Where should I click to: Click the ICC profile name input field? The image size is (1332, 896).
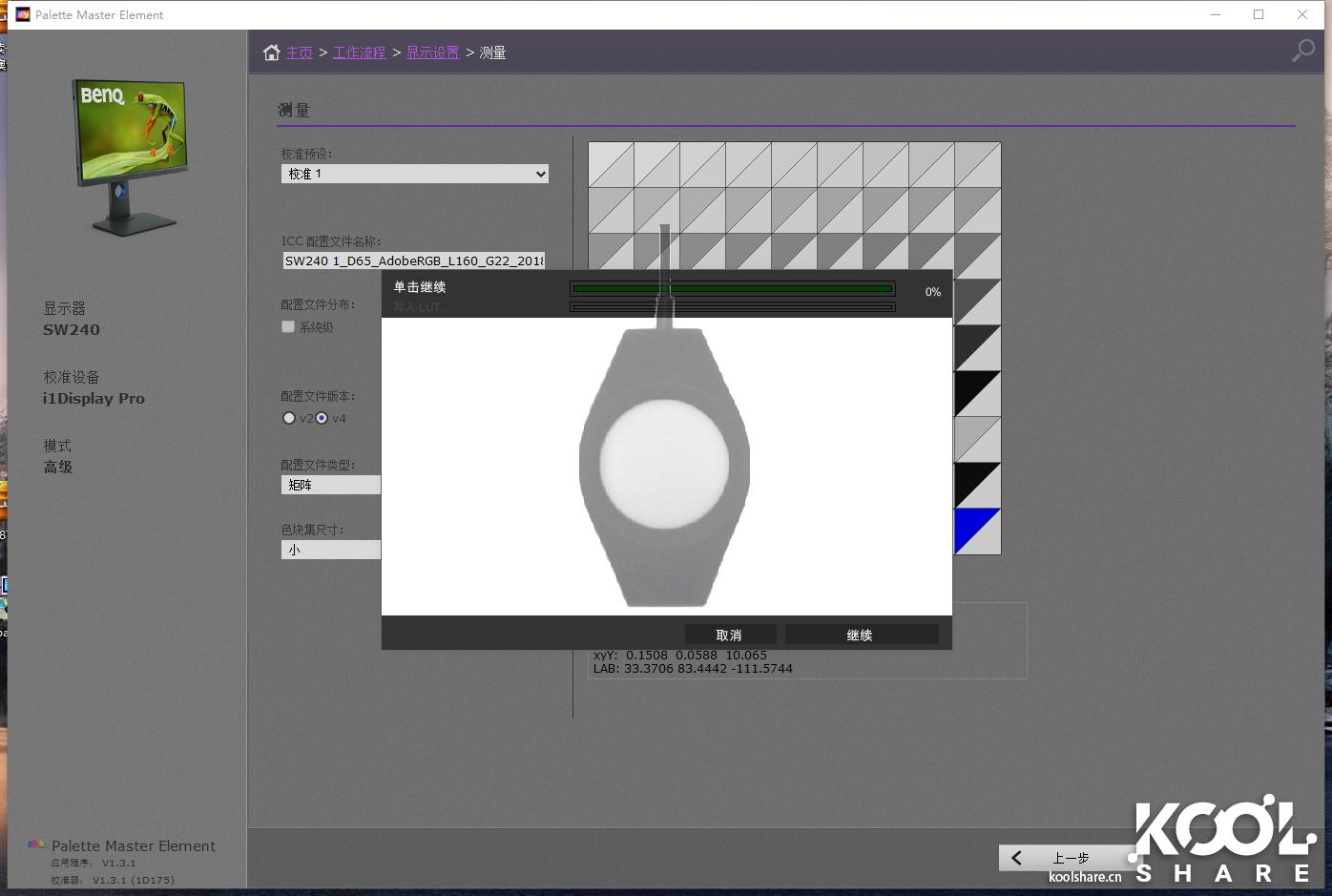(x=412, y=260)
